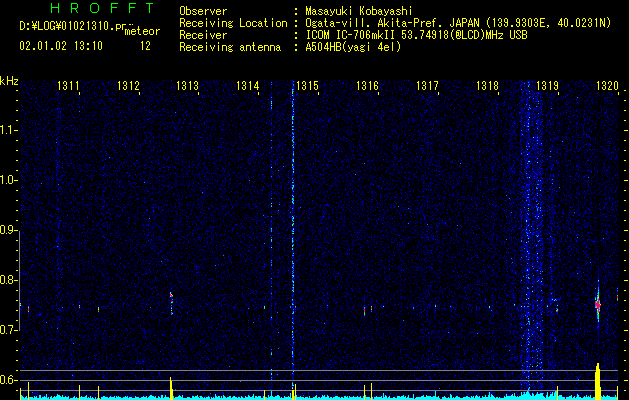
Task: Click the Observer name Masayuki Kobayashi
Action: pos(358,11)
